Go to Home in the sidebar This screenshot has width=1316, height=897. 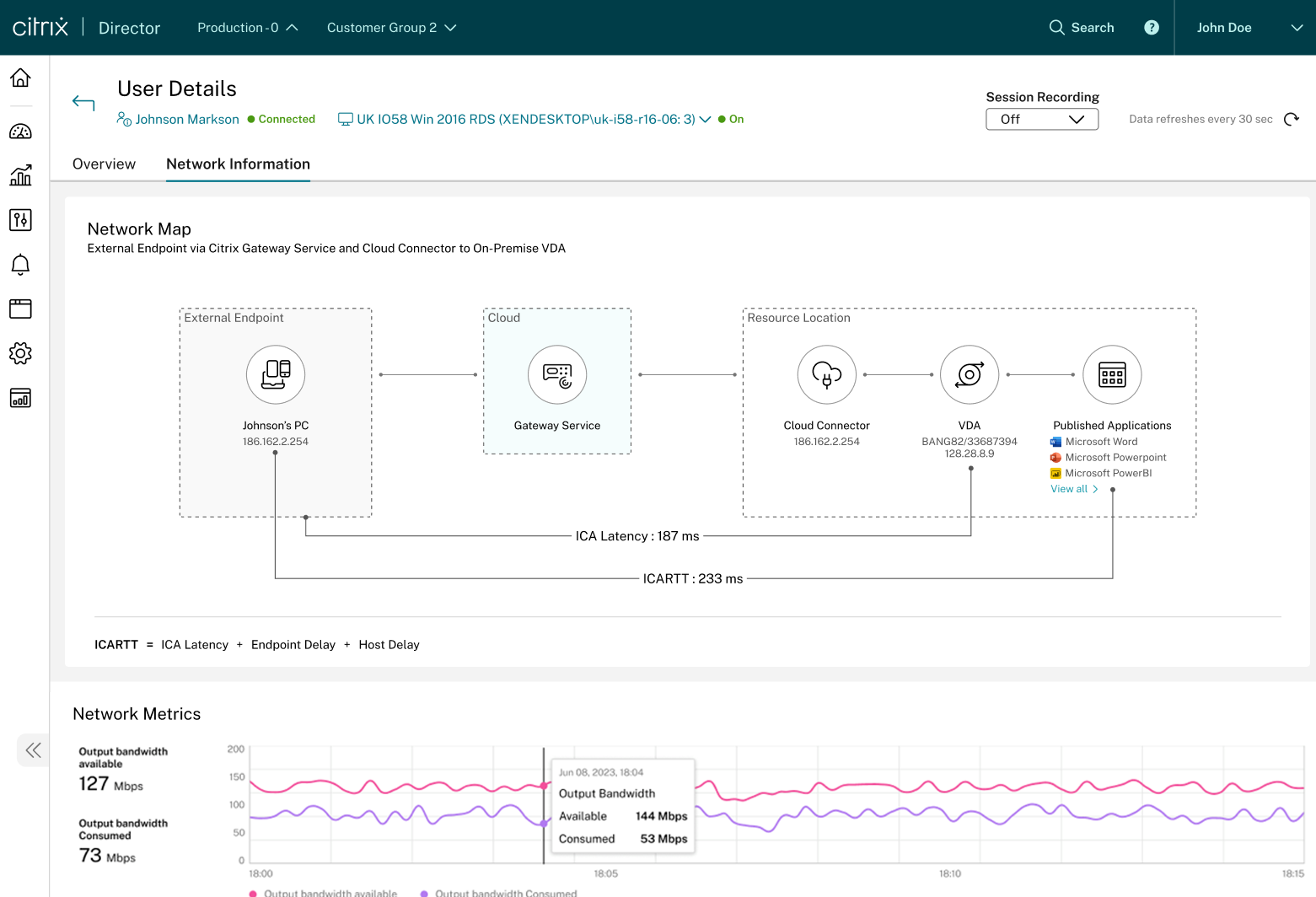pos(20,78)
